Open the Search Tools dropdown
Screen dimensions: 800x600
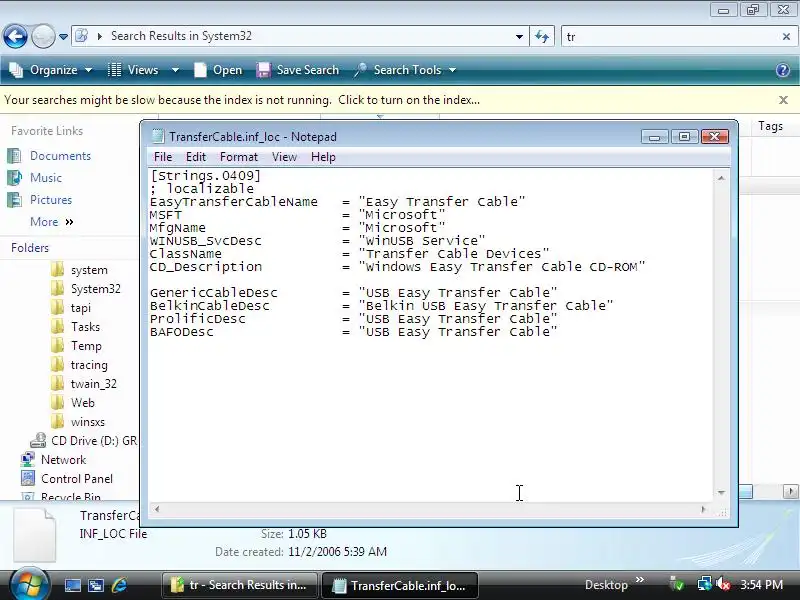405,70
